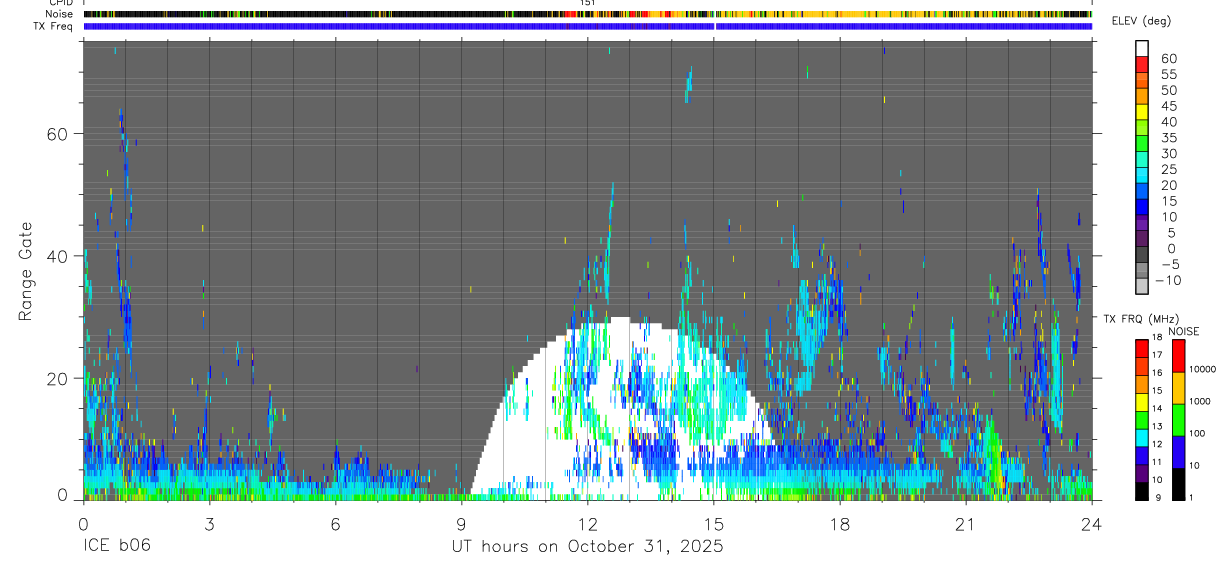The image size is (1228, 567).
Task: Click the 1000 label on the noise scale
Action: [1201, 401]
